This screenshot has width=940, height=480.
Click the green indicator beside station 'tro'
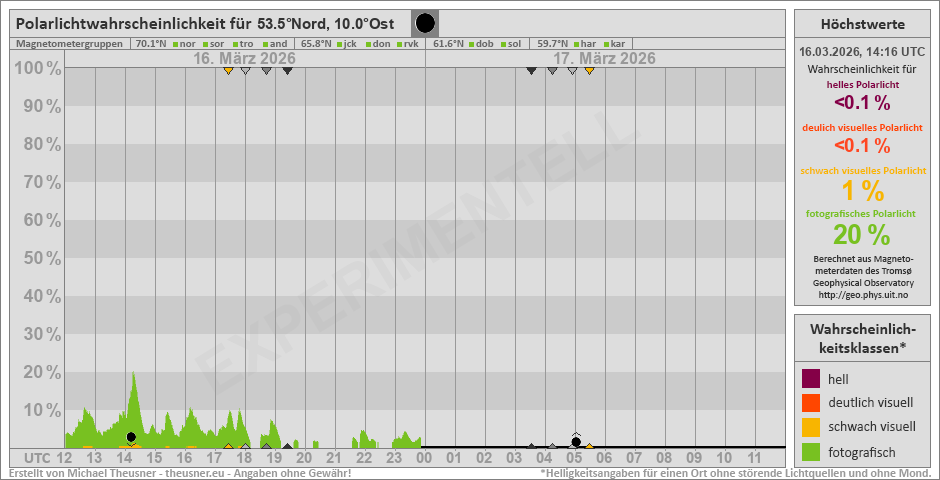pyautogui.click(x=234, y=44)
